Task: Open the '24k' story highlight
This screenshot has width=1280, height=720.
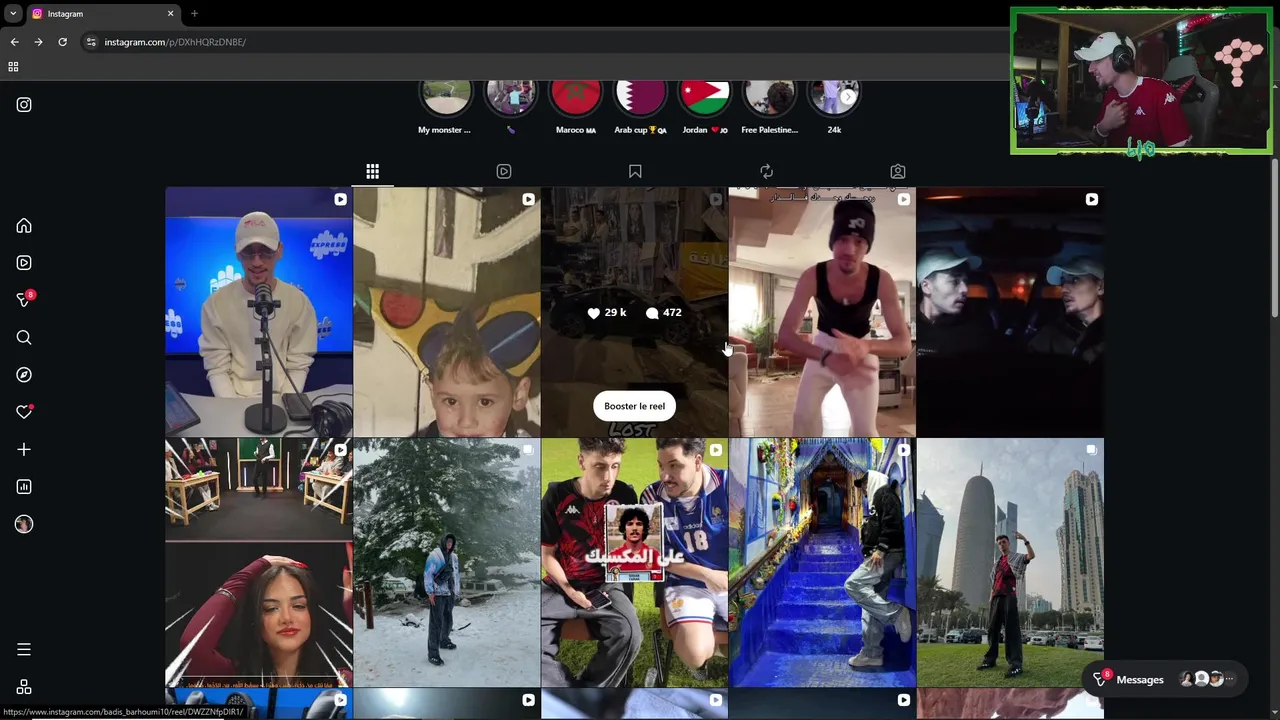Action: (834, 106)
